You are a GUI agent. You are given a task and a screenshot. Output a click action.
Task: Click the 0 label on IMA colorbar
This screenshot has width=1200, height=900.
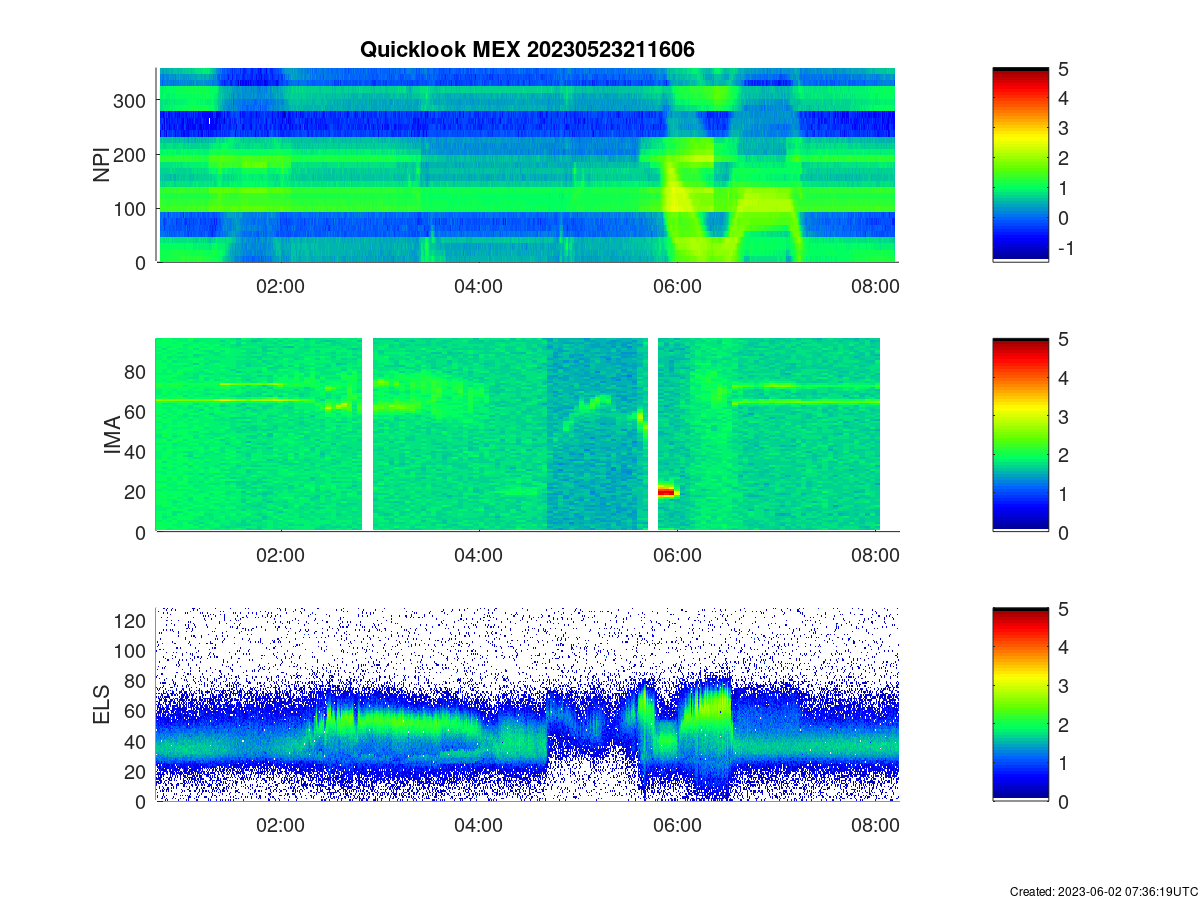[x=1063, y=532]
